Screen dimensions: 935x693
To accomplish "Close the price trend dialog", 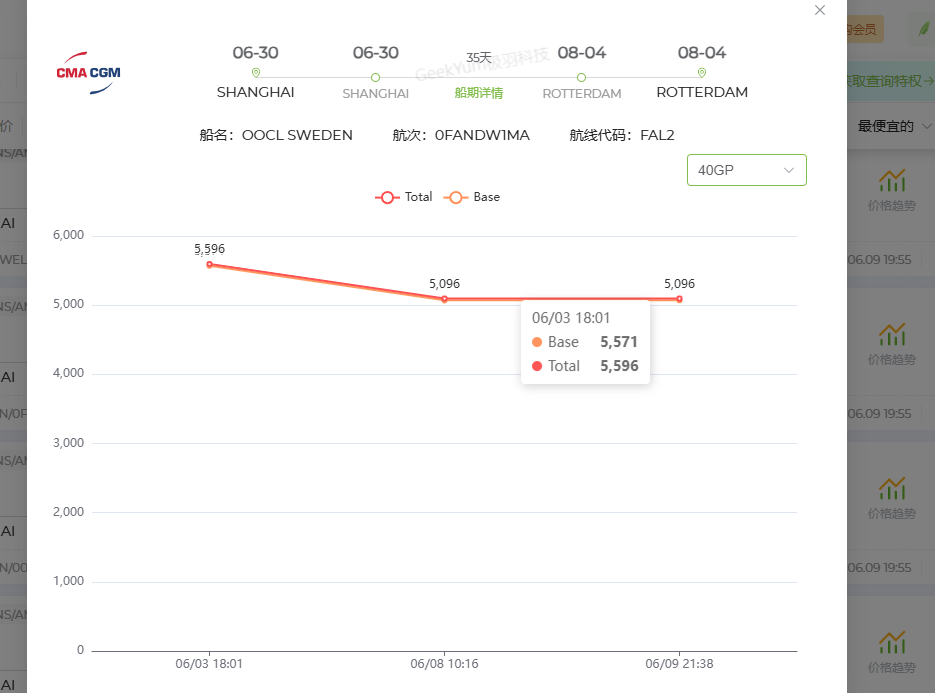I will tap(820, 10).
